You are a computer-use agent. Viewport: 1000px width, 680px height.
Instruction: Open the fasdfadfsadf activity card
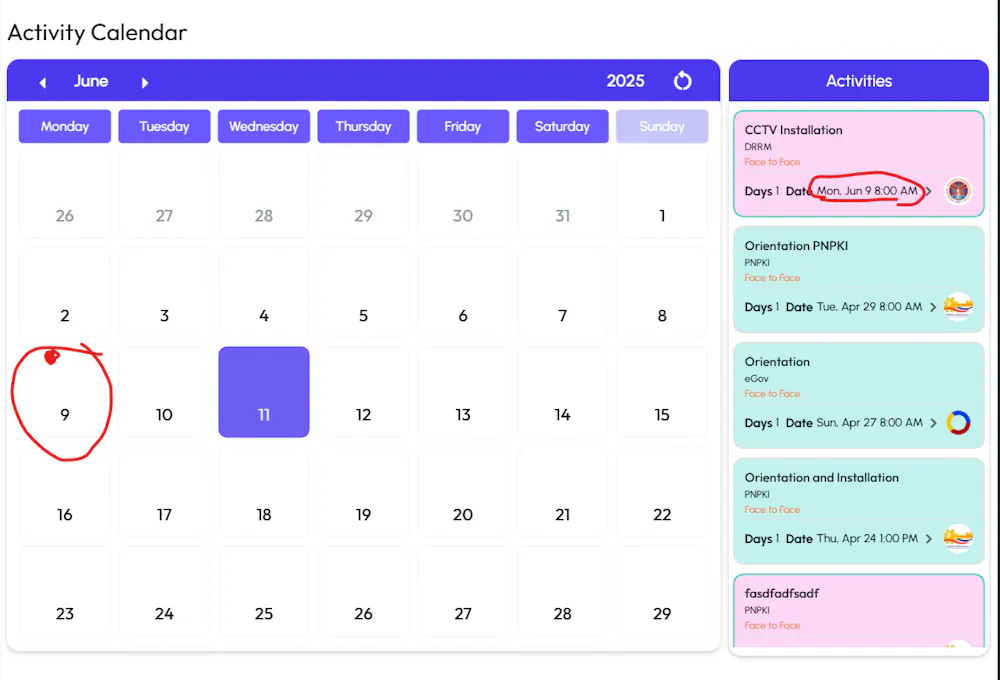[x=858, y=611]
